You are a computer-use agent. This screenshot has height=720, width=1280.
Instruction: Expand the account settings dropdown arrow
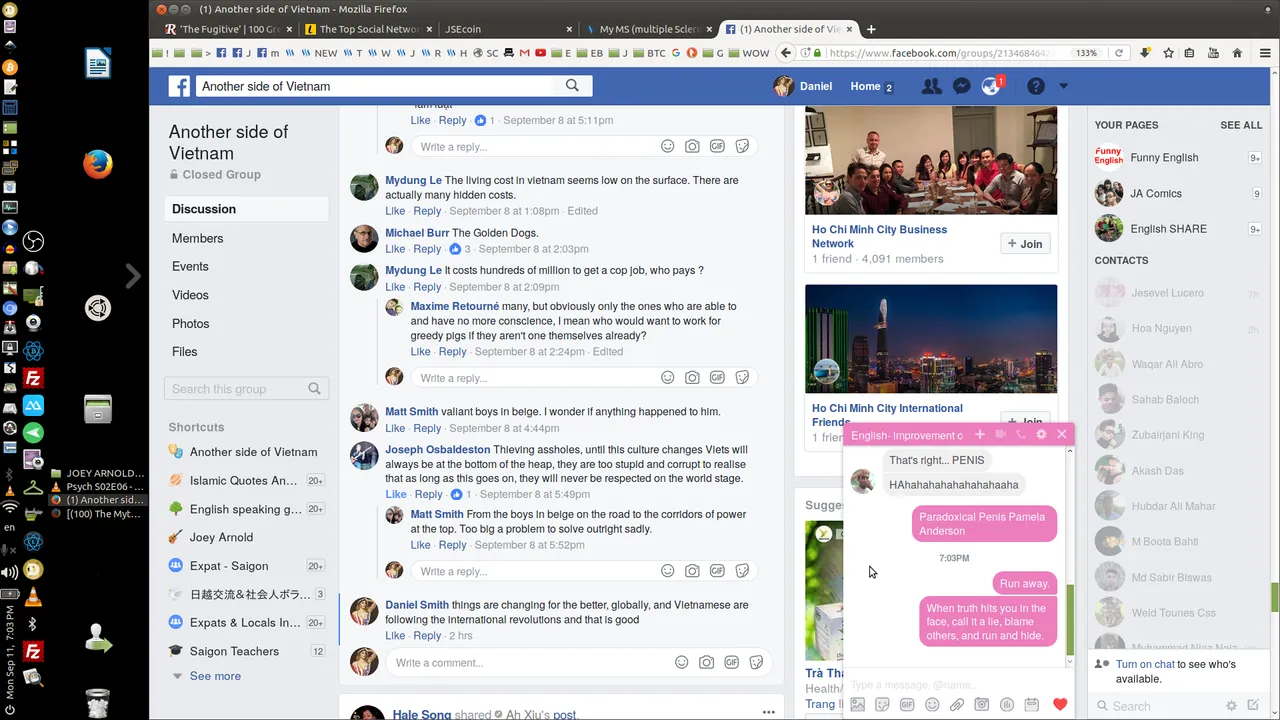click(x=1063, y=86)
